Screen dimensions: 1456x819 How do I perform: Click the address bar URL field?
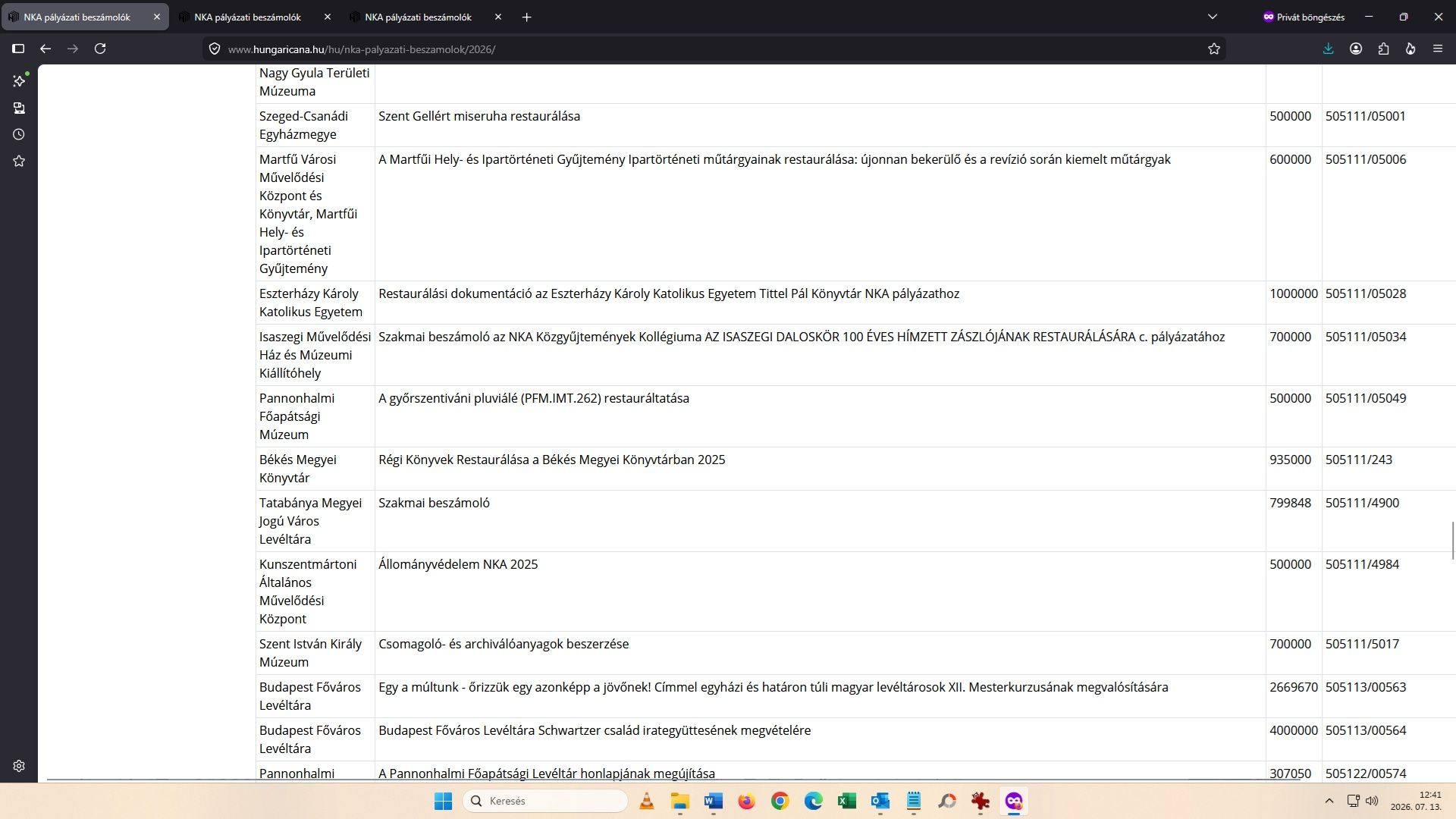pyautogui.click(x=705, y=49)
